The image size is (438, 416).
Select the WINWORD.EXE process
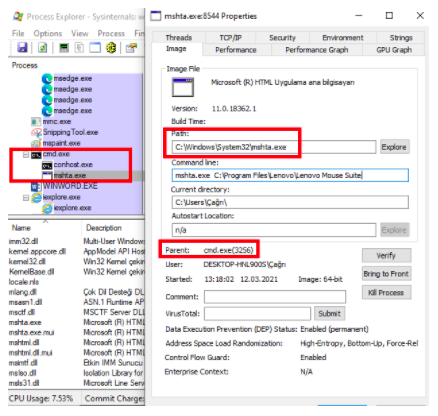[64, 186]
